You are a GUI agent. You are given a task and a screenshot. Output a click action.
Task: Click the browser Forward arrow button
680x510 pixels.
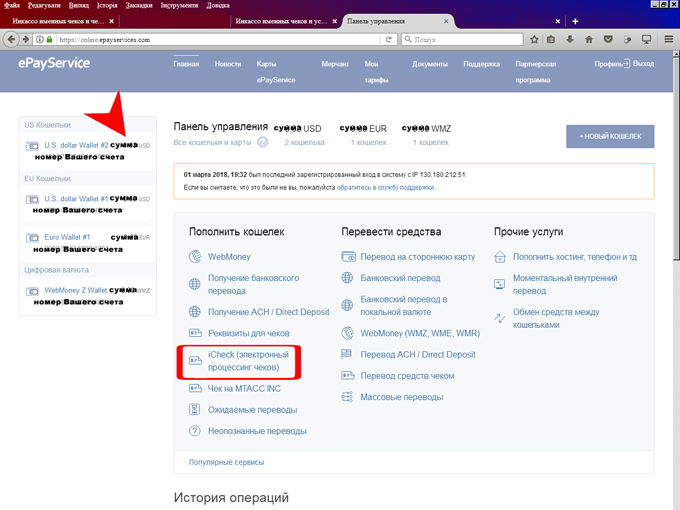(26, 39)
